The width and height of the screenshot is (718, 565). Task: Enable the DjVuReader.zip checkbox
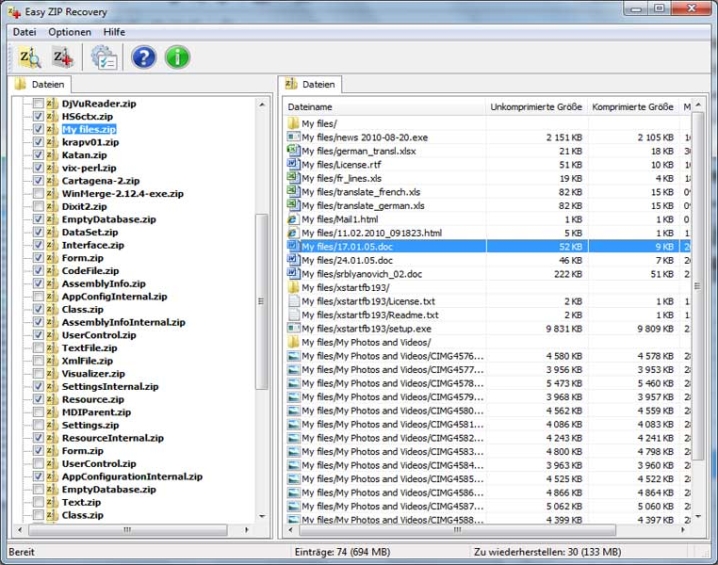pyautogui.click(x=38, y=103)
